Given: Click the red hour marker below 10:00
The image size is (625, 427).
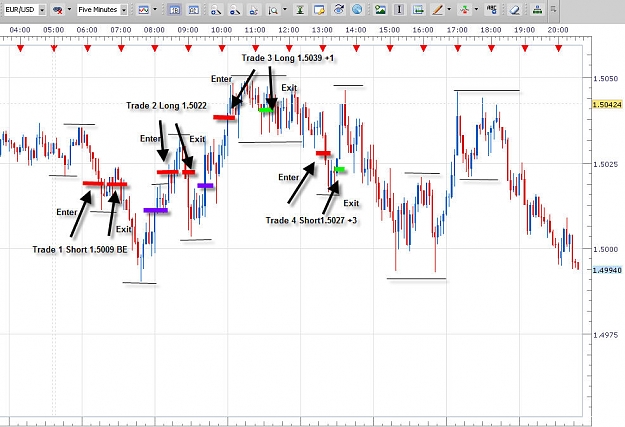Looking at the screenshot, I should pyautogui.click(x=222, y=48).
